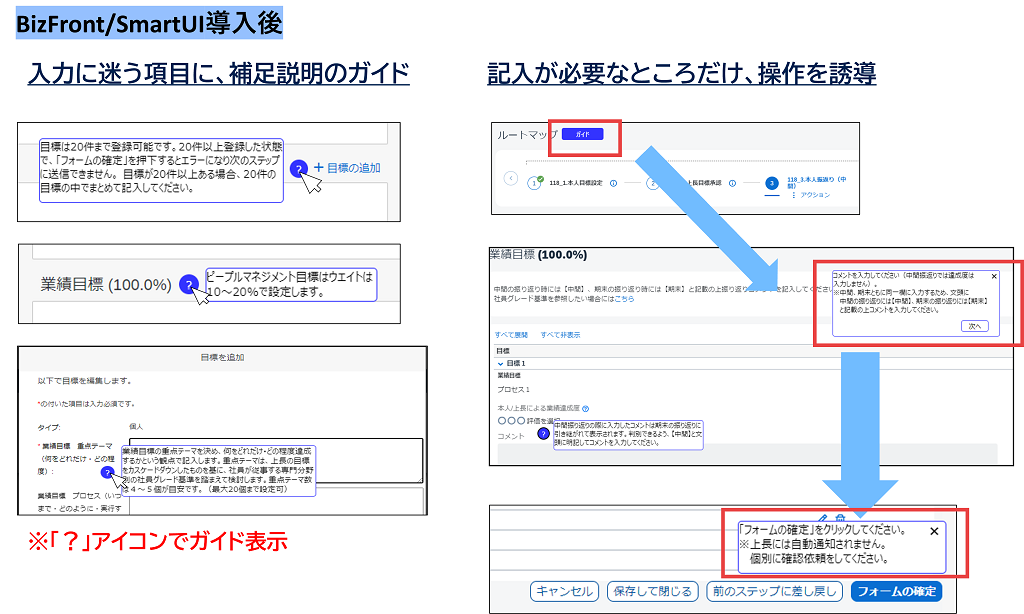This screenshot has height=614, width=1024.
Task: Click the blue ガイド button beside ルートマップ
Action: (x=583, y=134)
